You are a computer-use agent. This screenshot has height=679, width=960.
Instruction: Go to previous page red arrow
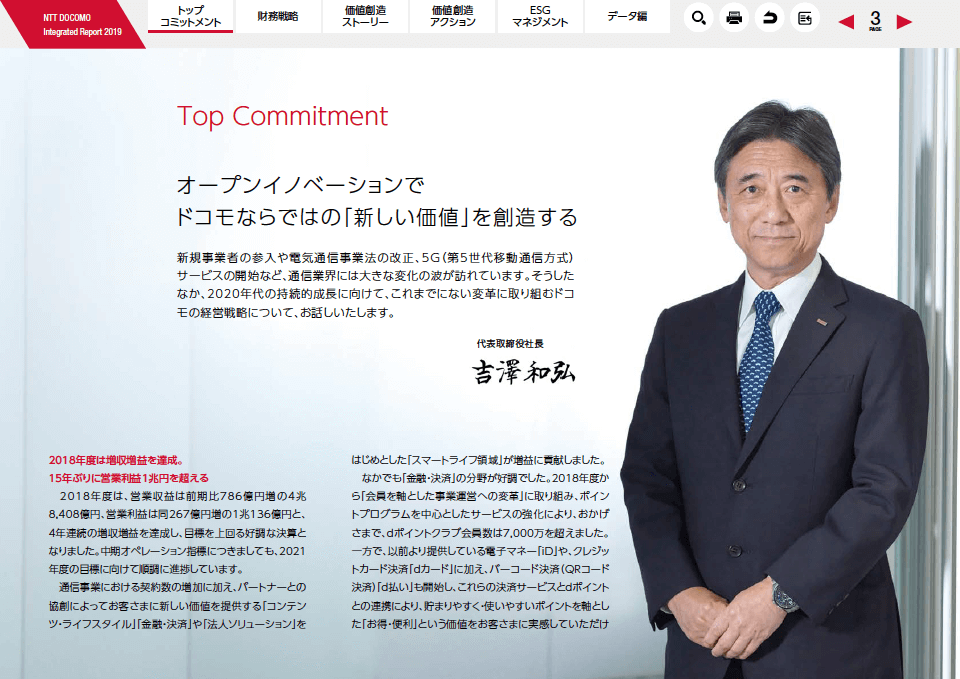click(x=846, y=22)
